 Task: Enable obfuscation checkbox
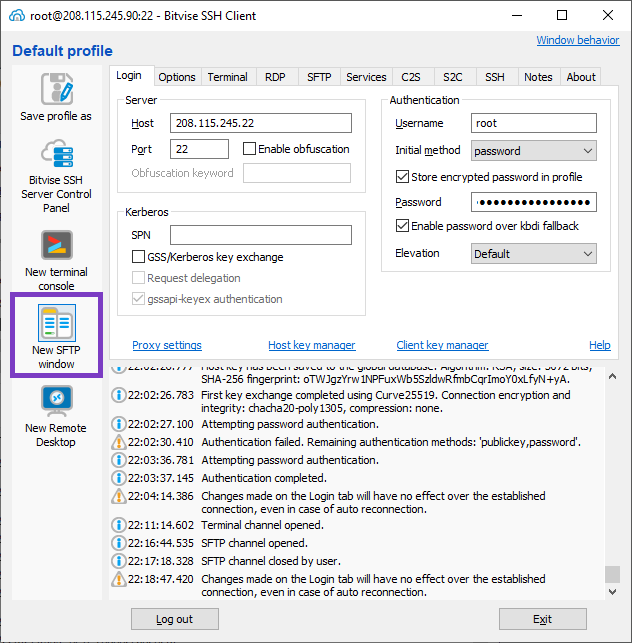(249, 148)
